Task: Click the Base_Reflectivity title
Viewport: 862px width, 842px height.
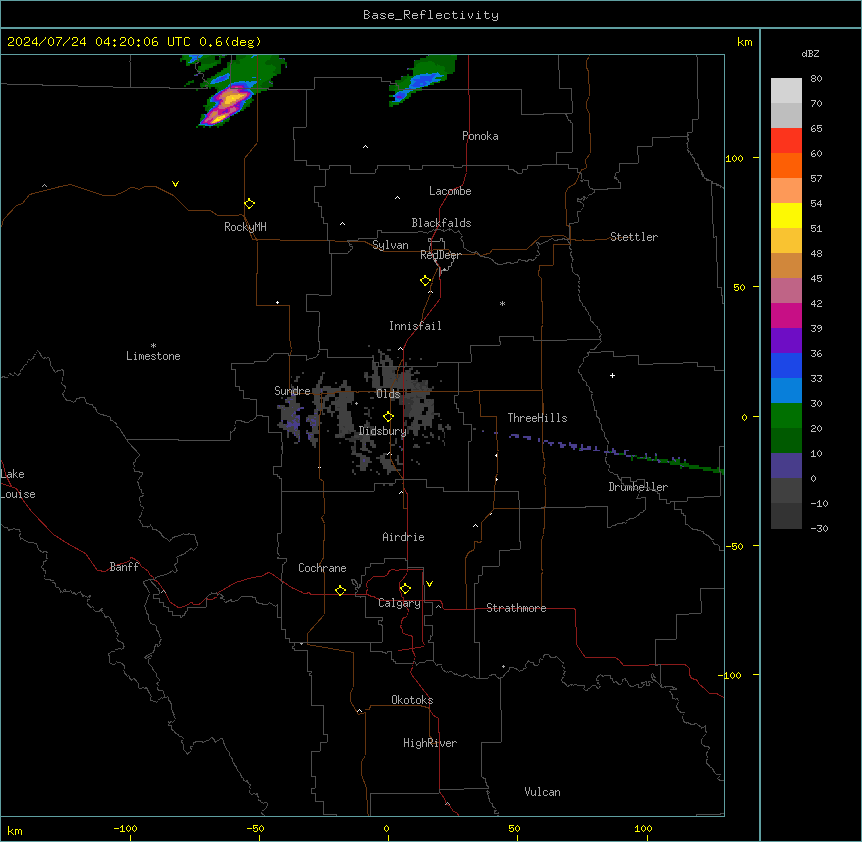Action: click(431, 15)
